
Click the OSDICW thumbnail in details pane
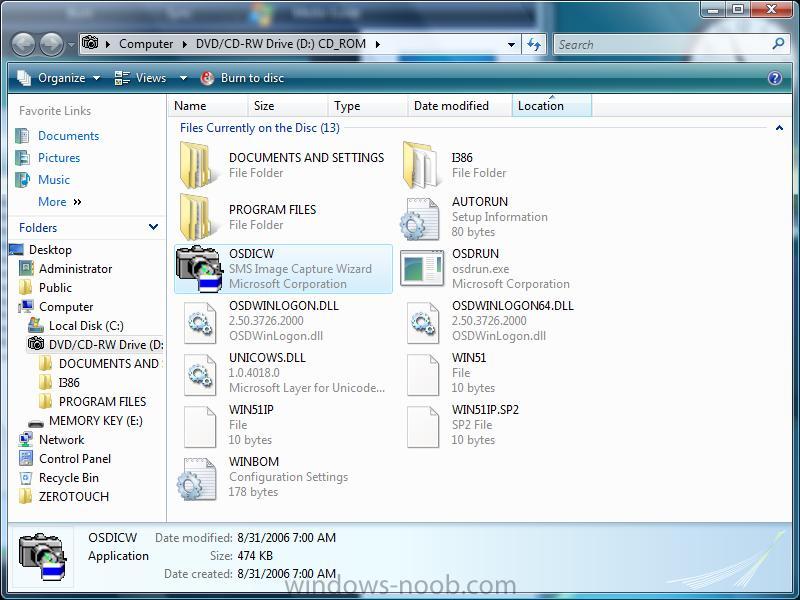click(x=43, y=557)
